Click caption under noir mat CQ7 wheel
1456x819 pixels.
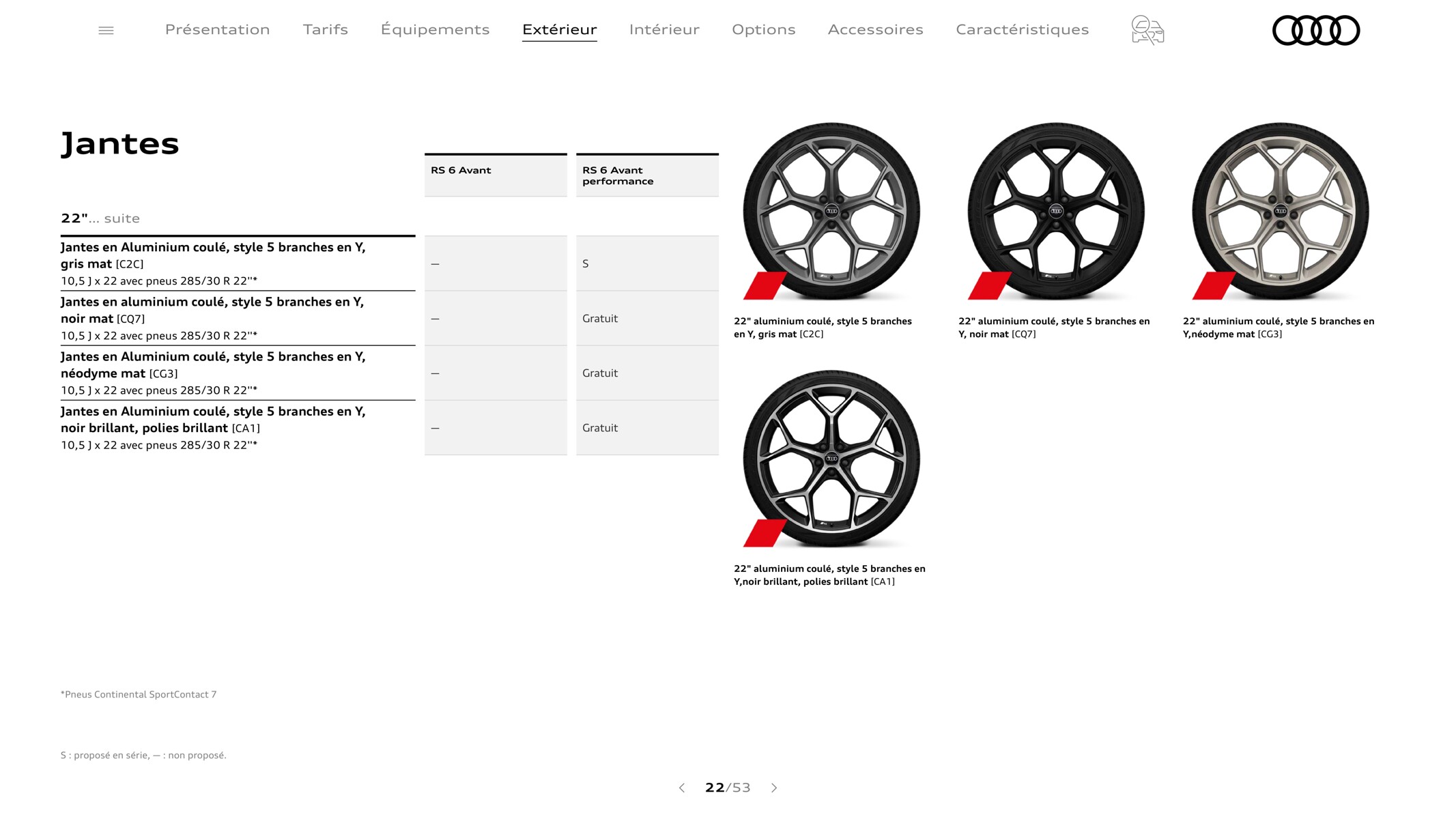click(1054, 328)
